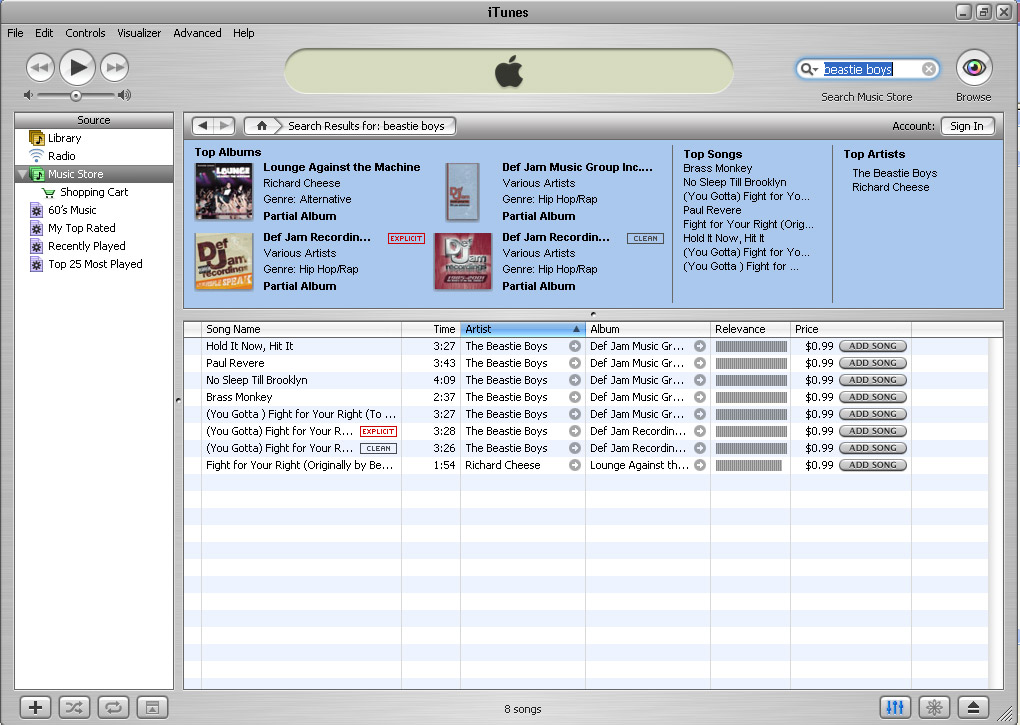The image size is (1020, 725).
Task: Go back in the Music Store
Action: coord(204,125)
